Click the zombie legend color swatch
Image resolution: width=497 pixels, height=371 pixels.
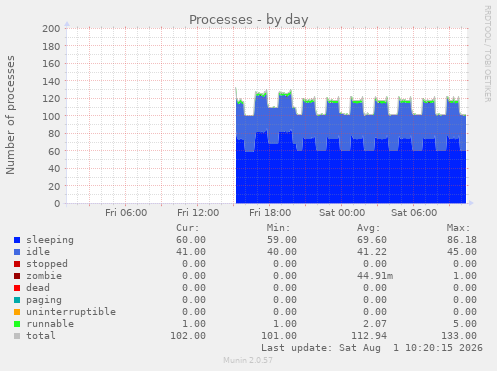click(17, 276)
